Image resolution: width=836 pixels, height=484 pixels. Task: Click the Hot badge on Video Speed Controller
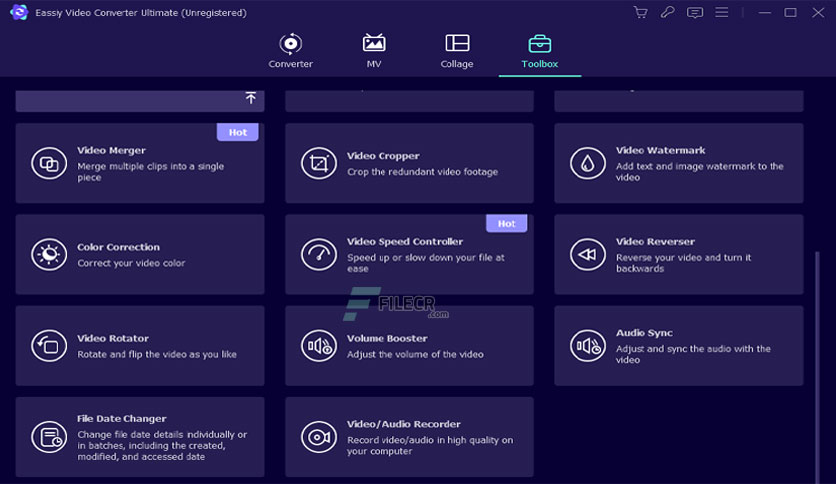pos(507,223)
